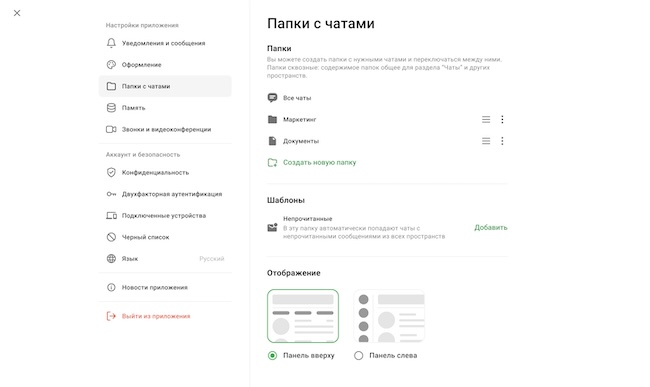Click the speech bubble icon for Все чаты
Screen dimensions: 650x387
pos(272,98)
